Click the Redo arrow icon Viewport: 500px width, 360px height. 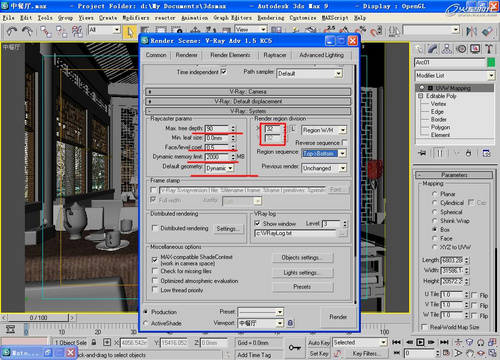point(27,32)
